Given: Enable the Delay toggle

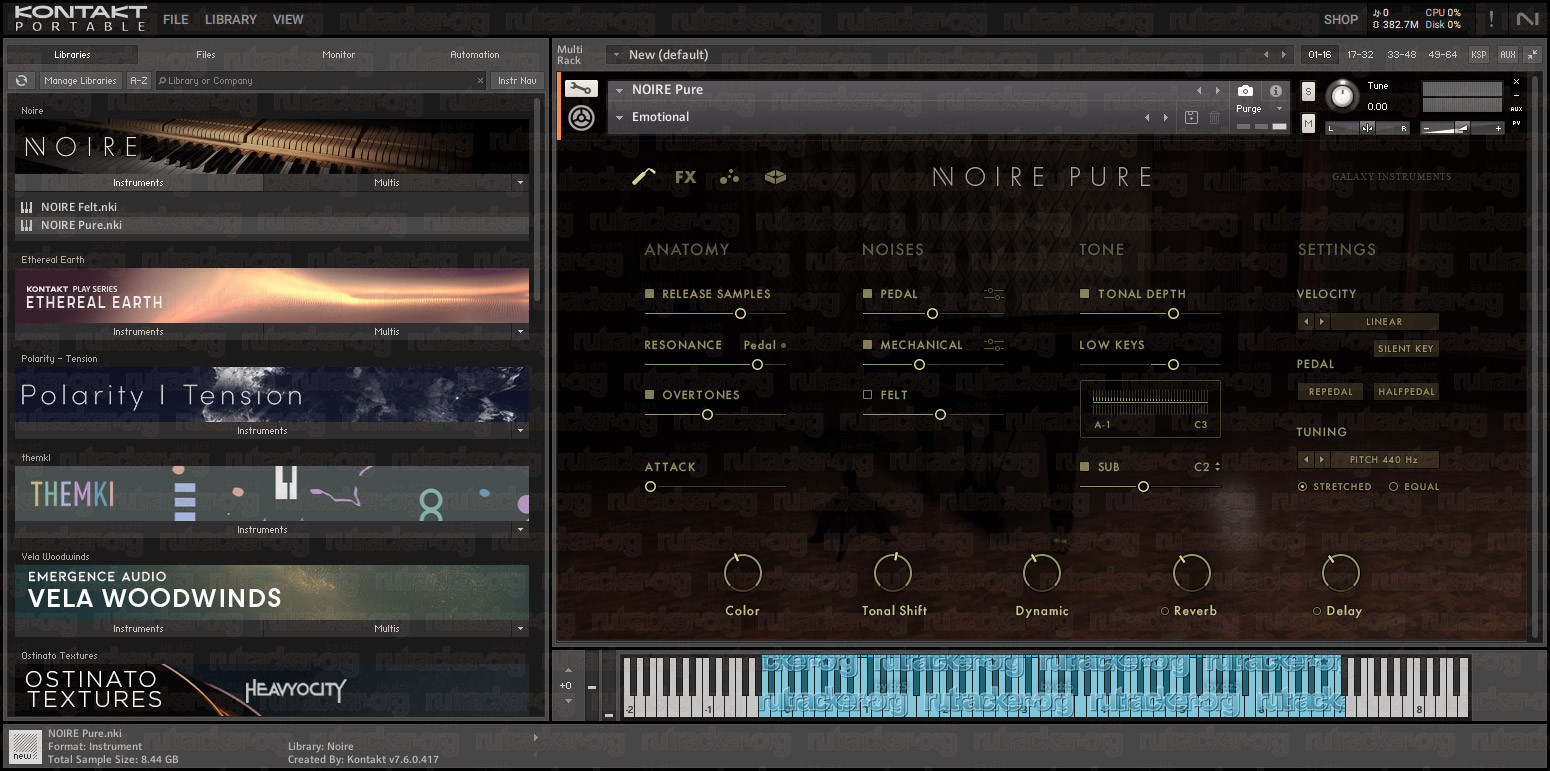Looking at the screenshot, I should (x=1317, y=611).
